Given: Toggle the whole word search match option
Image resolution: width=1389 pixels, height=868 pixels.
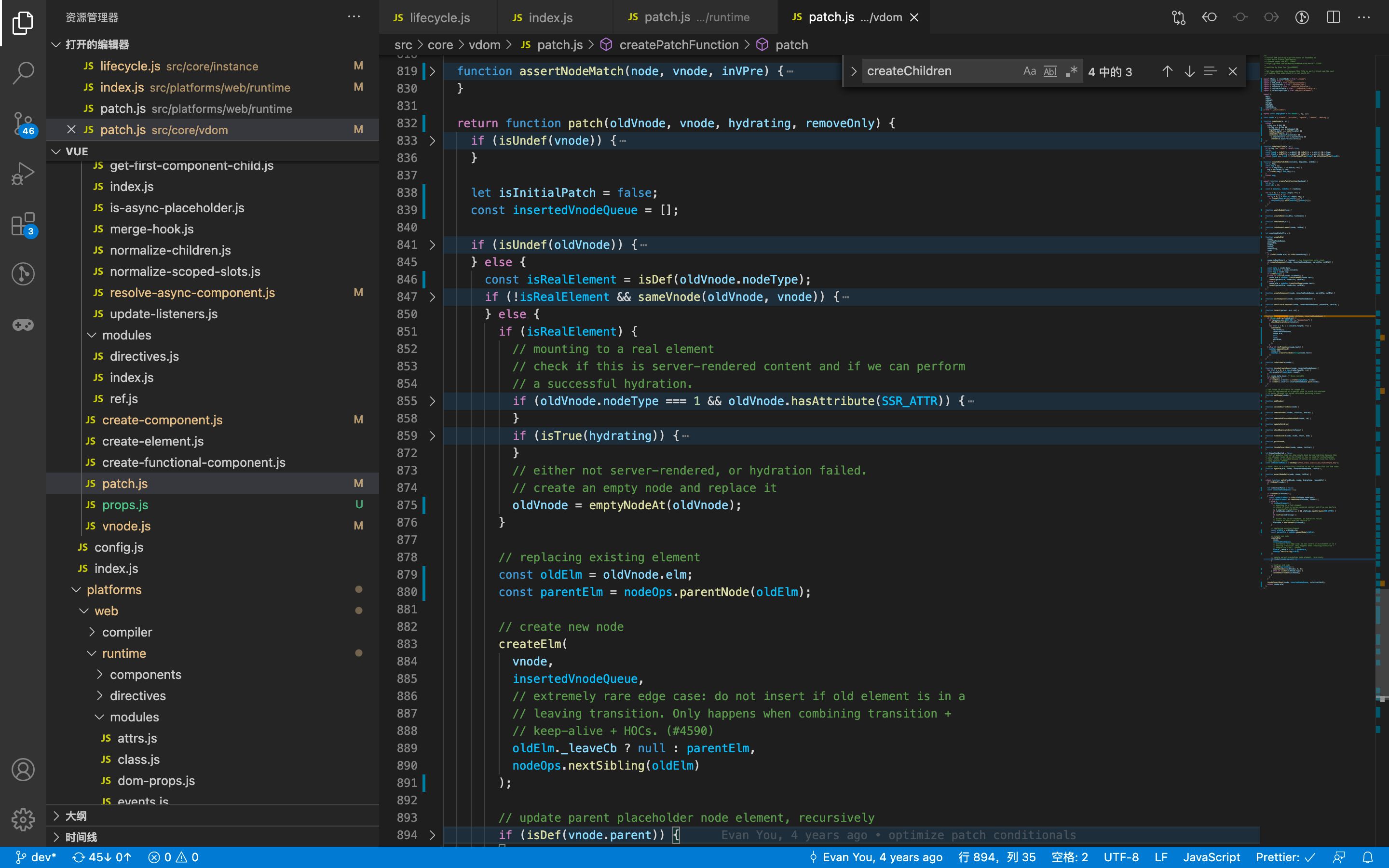Looking at the screenshot, I should click(1049, 71).
